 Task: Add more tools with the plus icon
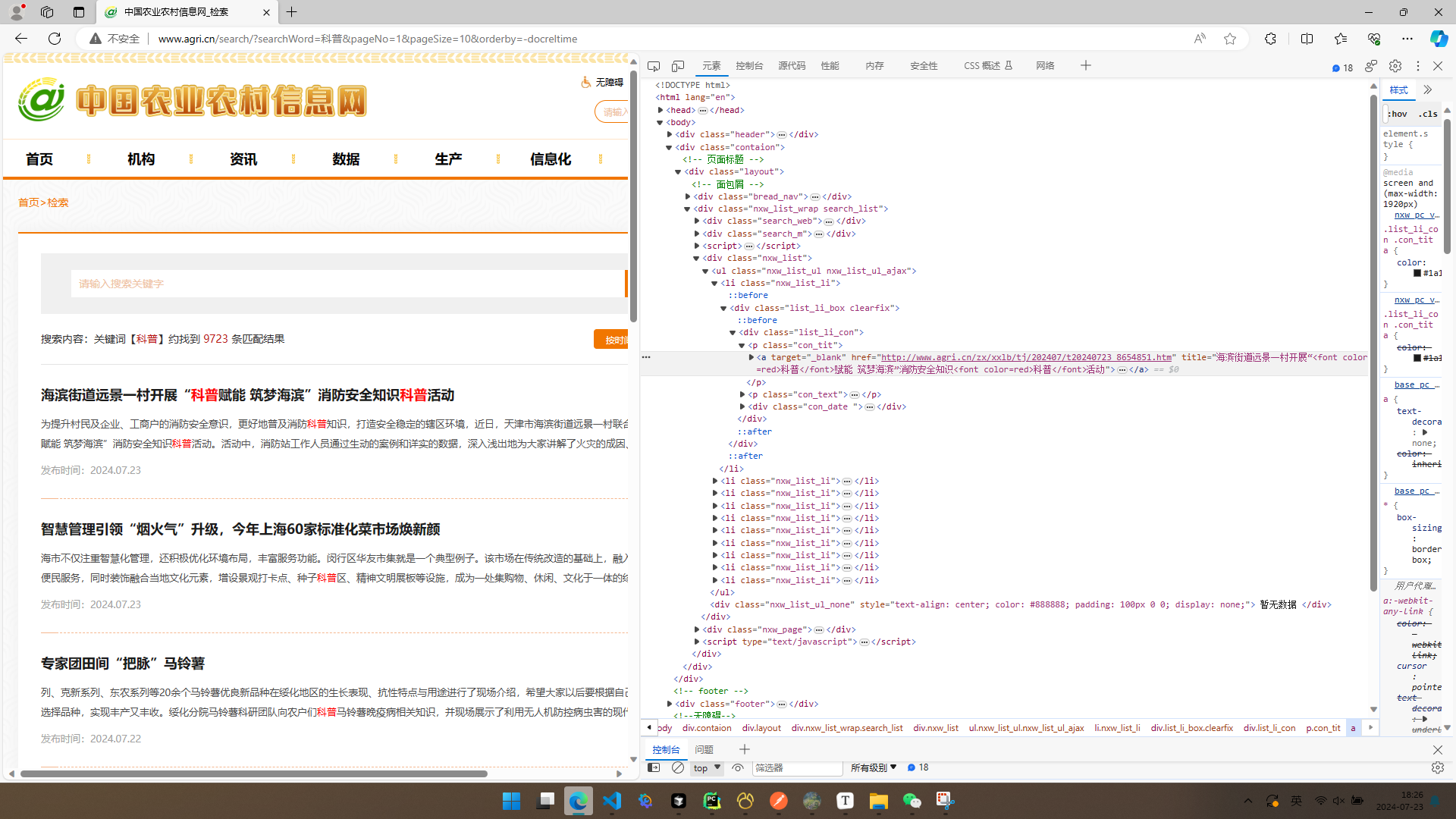pyautogui.click(x=1086, y=66)
